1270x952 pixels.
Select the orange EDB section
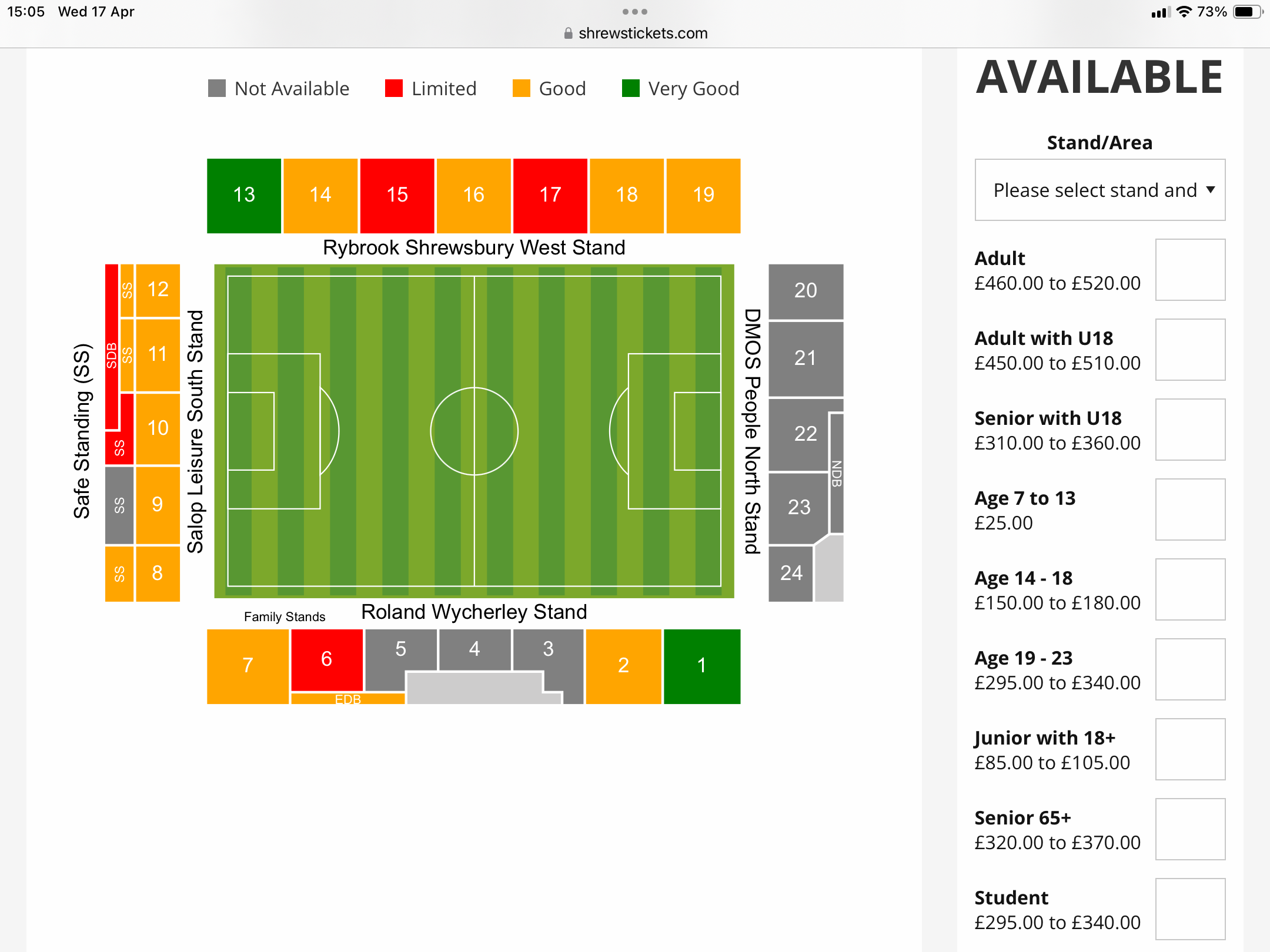point(348,699)
